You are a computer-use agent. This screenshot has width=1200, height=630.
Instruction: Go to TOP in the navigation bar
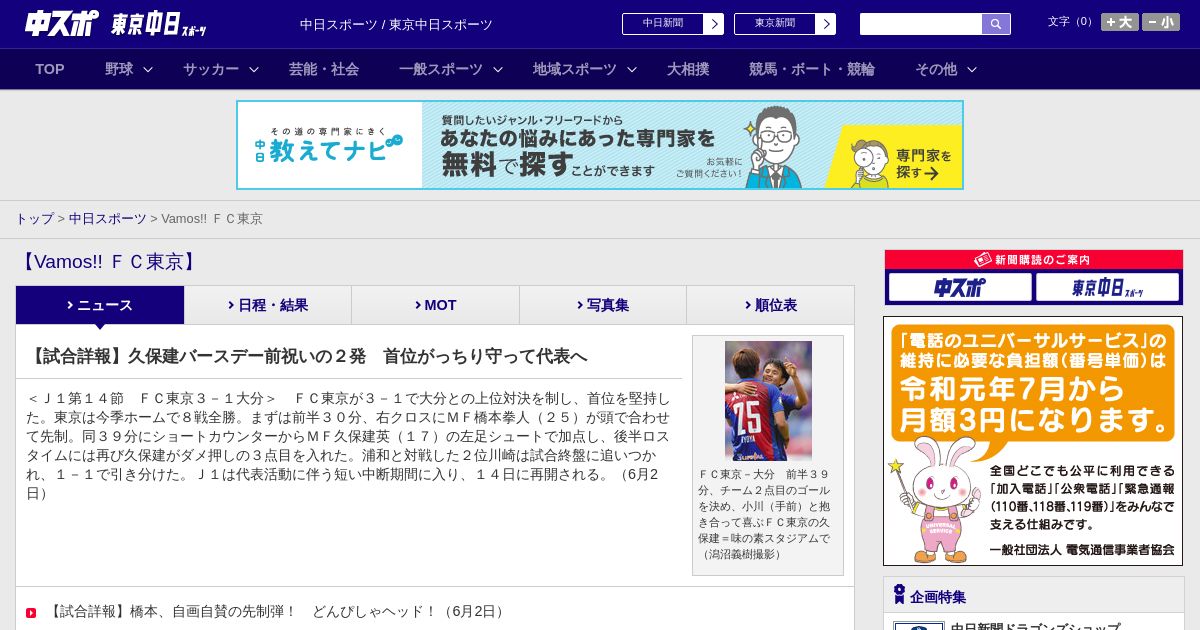pos(50,69)
